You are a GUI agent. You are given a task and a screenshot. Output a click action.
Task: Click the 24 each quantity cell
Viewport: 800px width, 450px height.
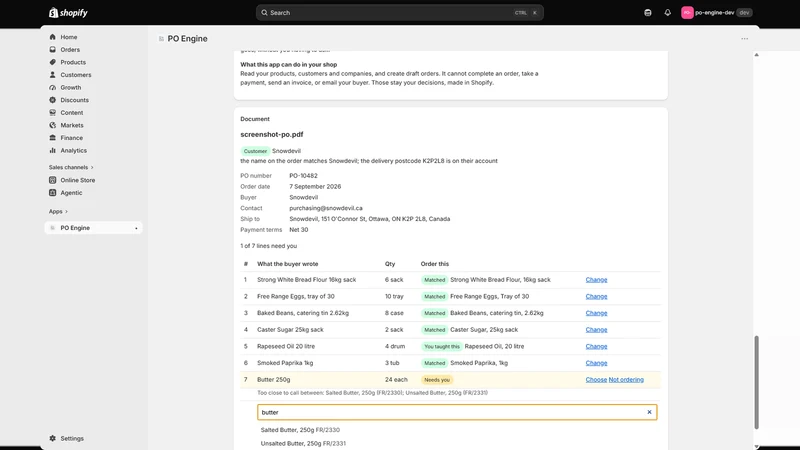point(396,380)
